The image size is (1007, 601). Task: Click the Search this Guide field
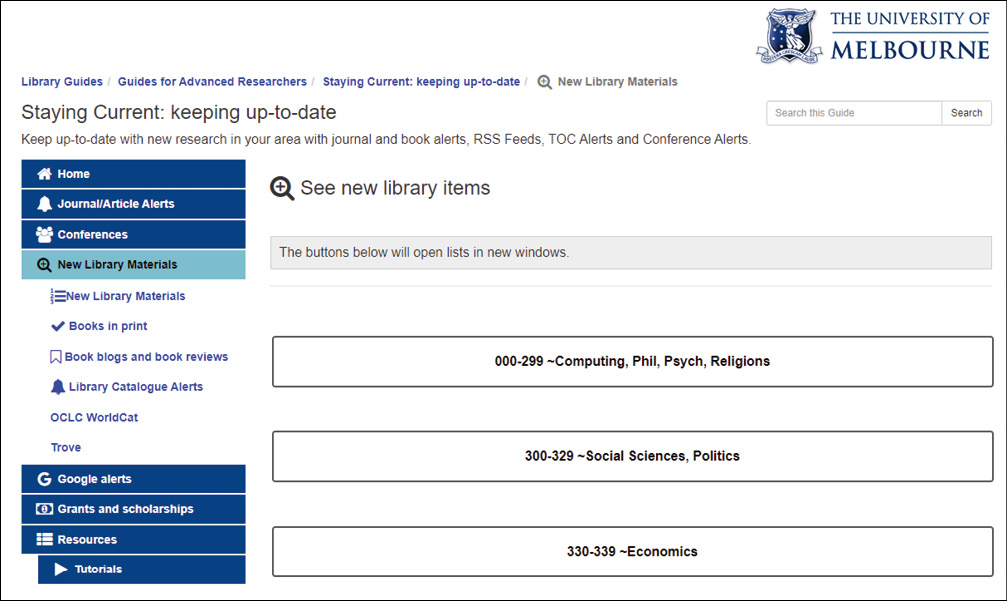click(x=854, y=113)
